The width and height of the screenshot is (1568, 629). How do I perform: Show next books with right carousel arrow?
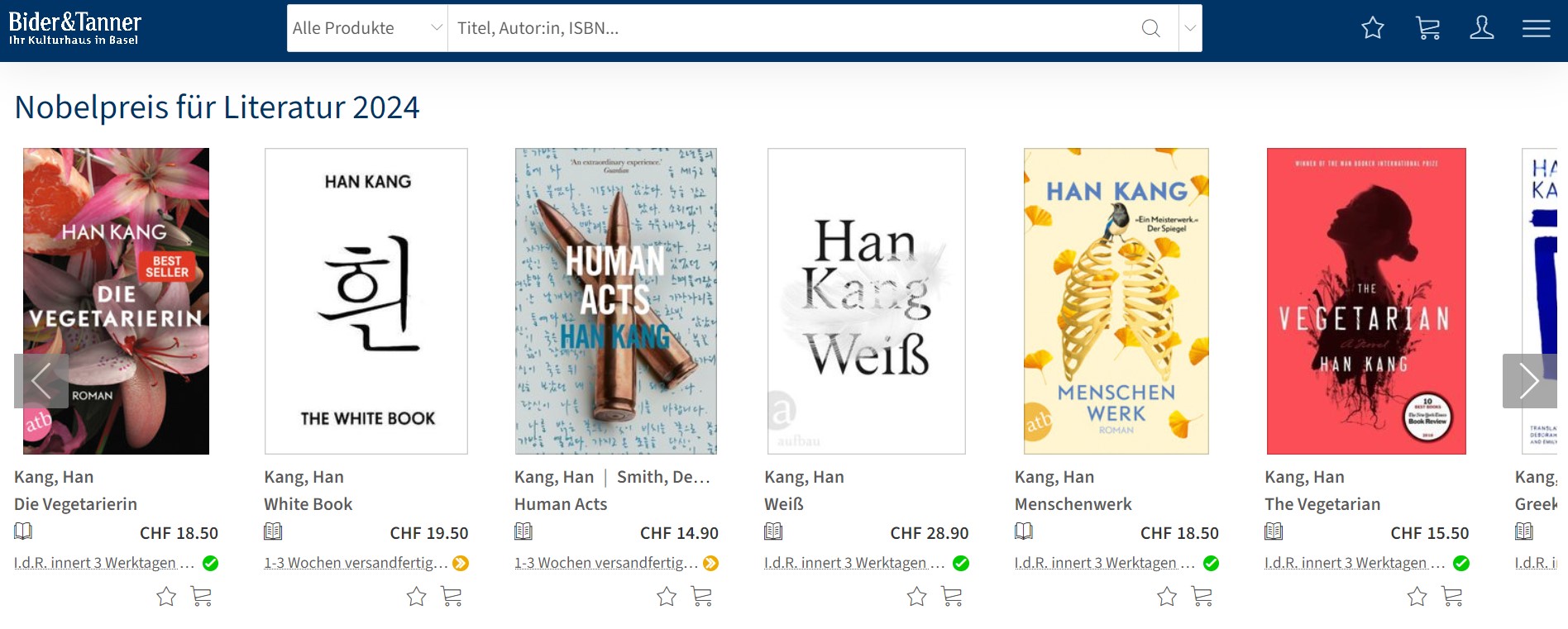pos(1529,381)
